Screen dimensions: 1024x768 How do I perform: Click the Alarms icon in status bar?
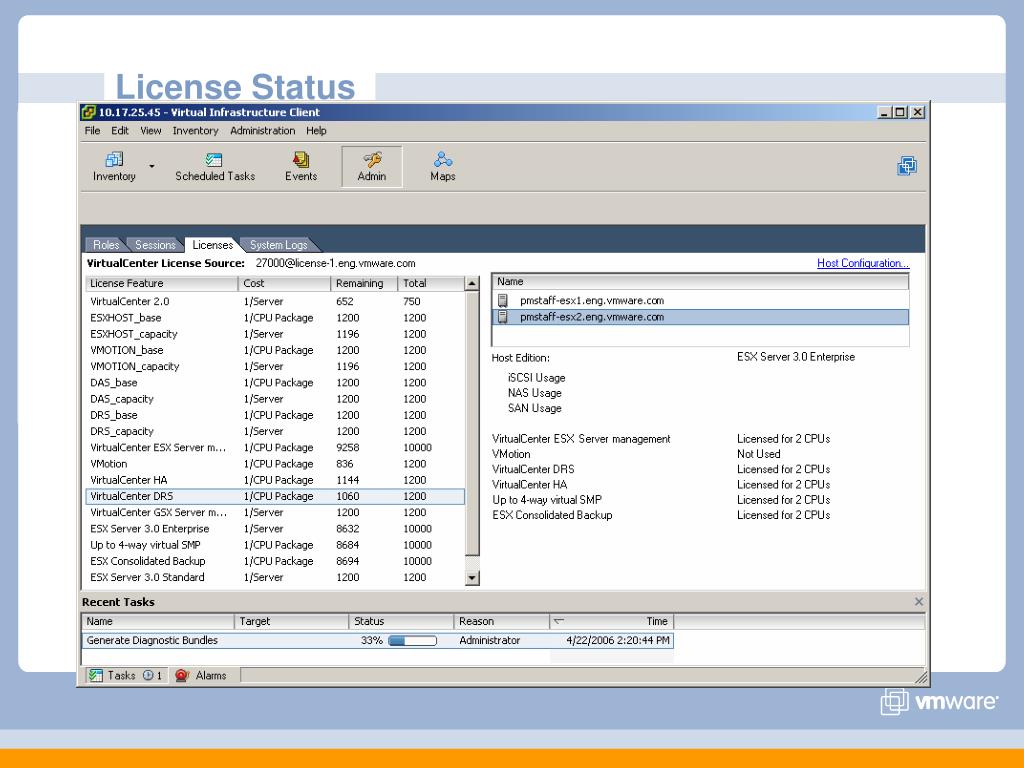click(x=182, y=675)
